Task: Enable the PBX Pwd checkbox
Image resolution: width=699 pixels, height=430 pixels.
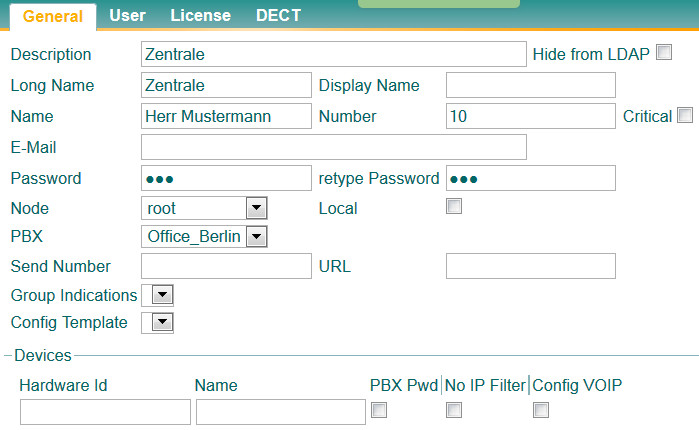Action: pos(379,410)
